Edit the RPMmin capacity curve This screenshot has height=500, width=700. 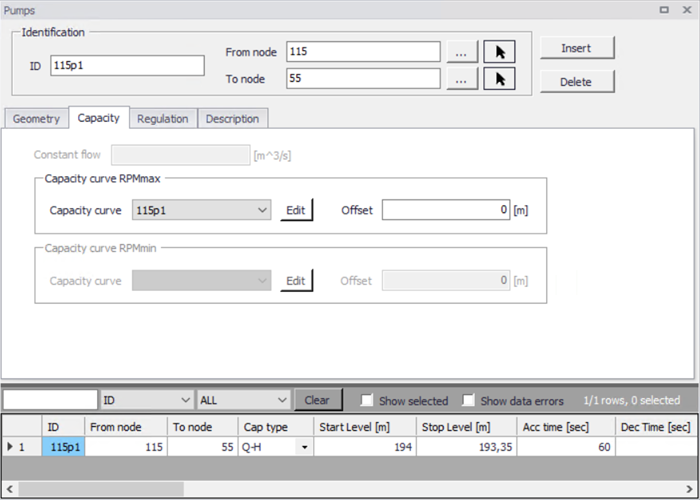pos(296,280)
